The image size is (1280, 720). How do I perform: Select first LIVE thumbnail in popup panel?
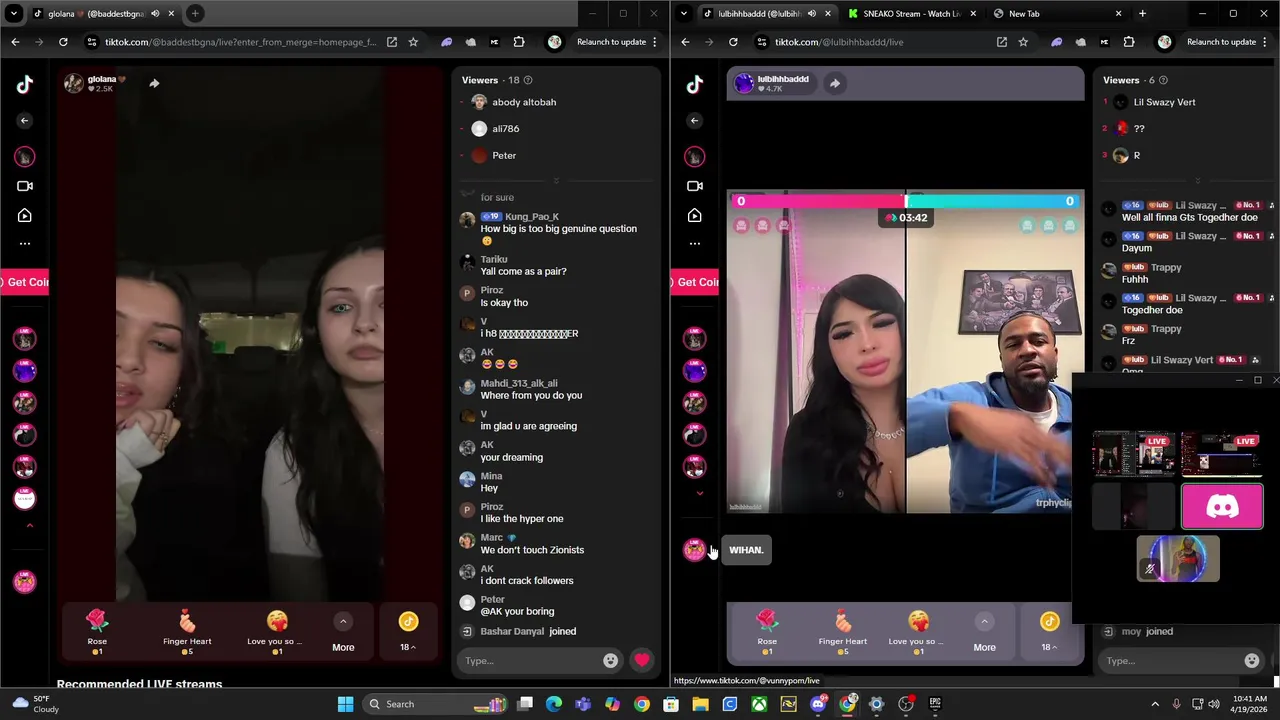coord(1134,454)
